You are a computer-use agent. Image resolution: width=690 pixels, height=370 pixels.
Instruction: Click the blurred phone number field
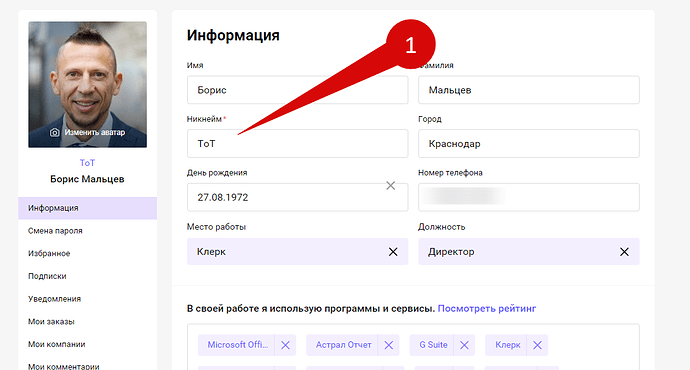point(529,197)
